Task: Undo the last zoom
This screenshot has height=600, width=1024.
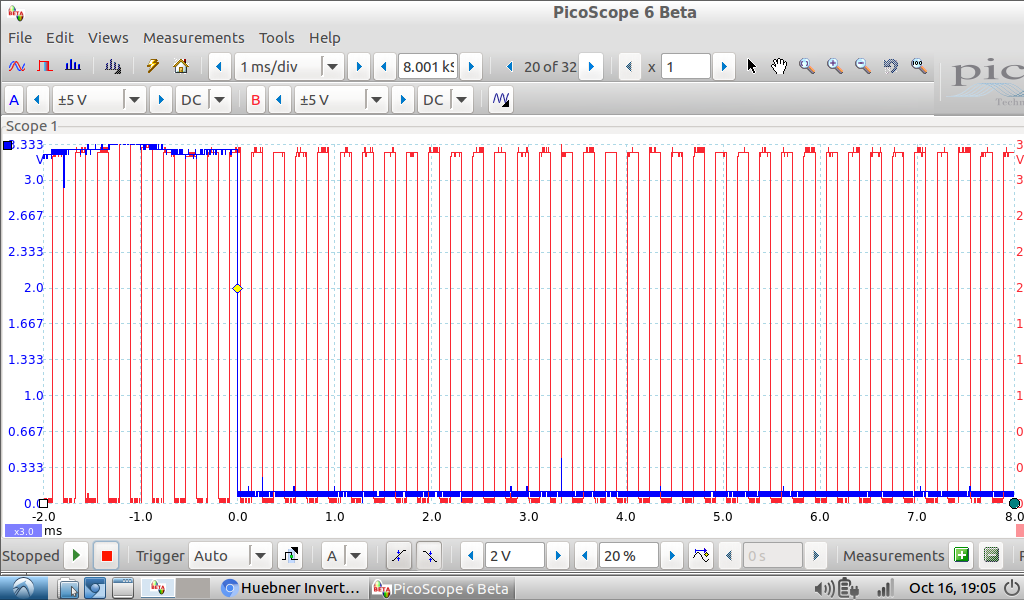Action: click(890, 67)
